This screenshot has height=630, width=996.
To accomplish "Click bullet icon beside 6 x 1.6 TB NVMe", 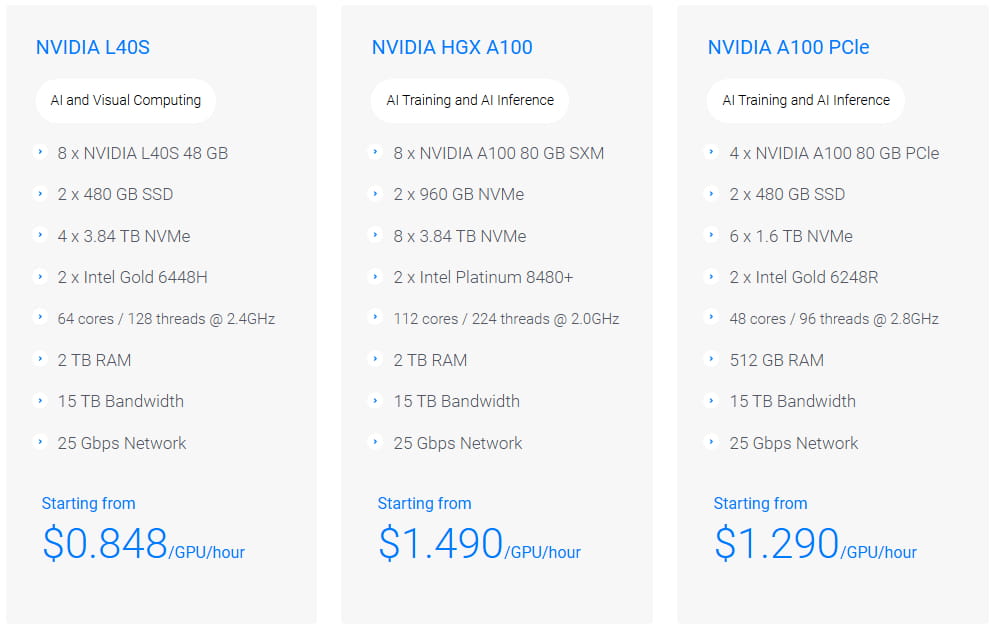I will pyautogui.click(x=712, y=236).
